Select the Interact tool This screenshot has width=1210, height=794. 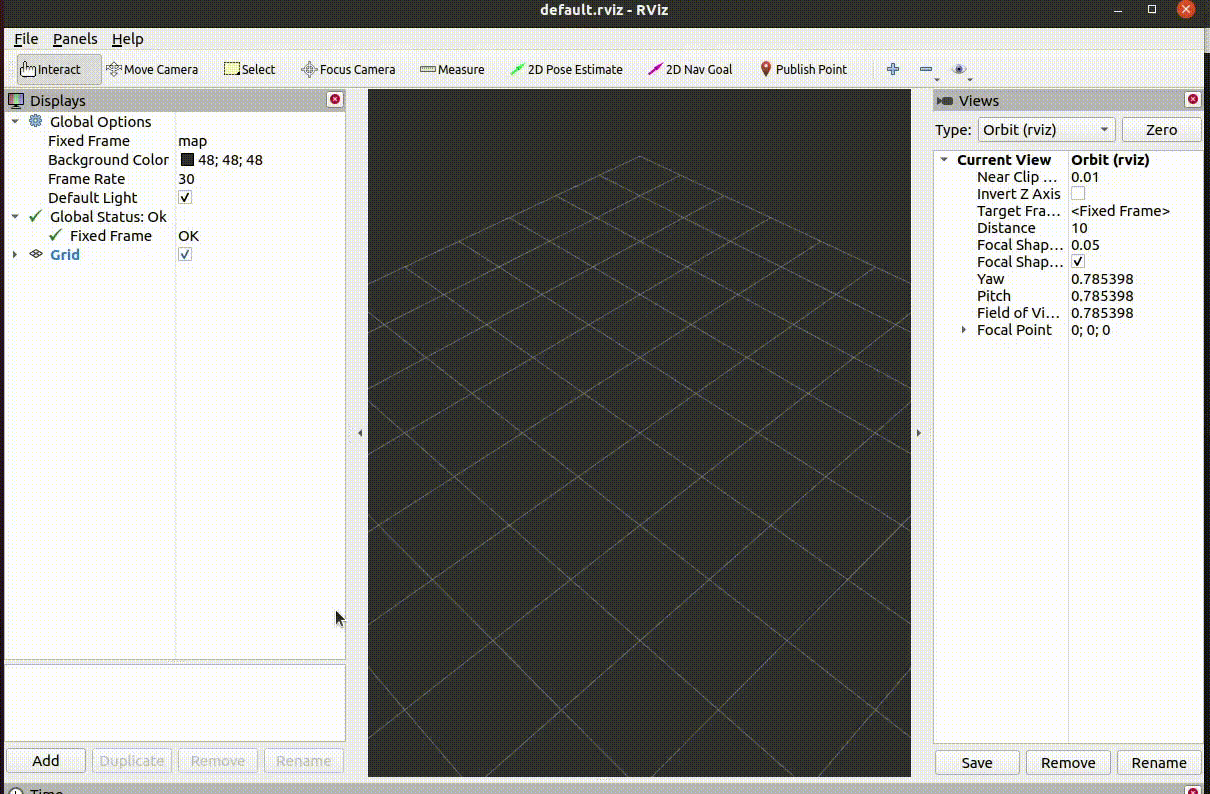point(55,69)
